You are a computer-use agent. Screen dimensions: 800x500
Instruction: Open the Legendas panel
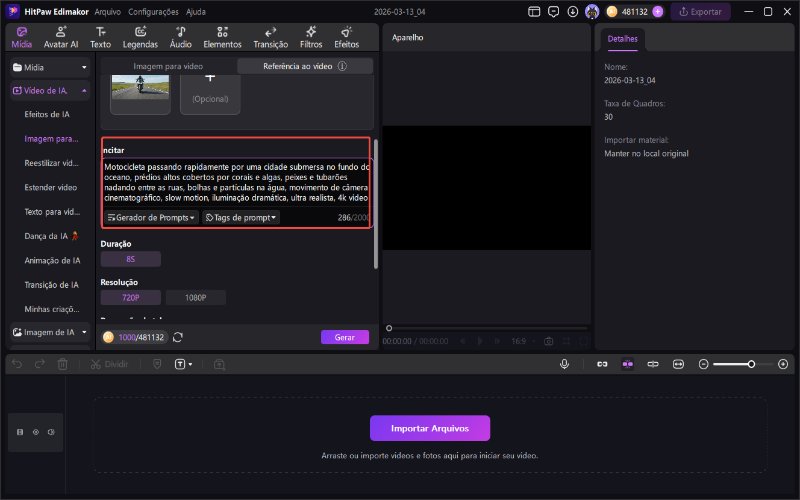click(x=140, y=37)
